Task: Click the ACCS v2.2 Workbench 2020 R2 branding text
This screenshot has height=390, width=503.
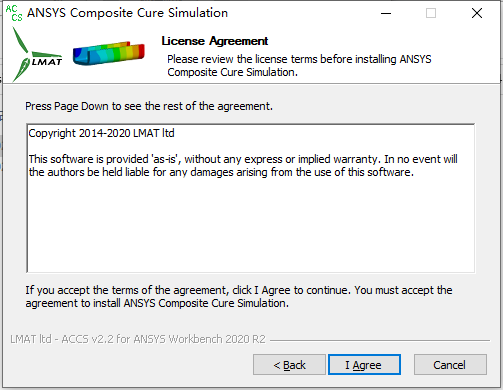Action: (138, 339)
